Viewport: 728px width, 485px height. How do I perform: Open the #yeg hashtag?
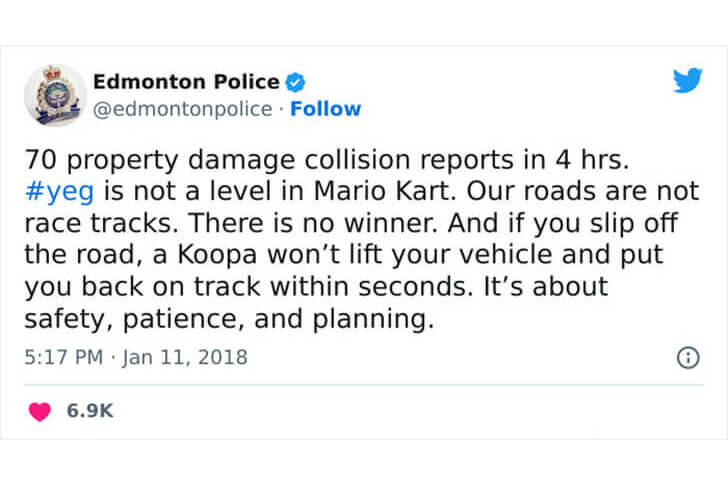click(59, 192)
